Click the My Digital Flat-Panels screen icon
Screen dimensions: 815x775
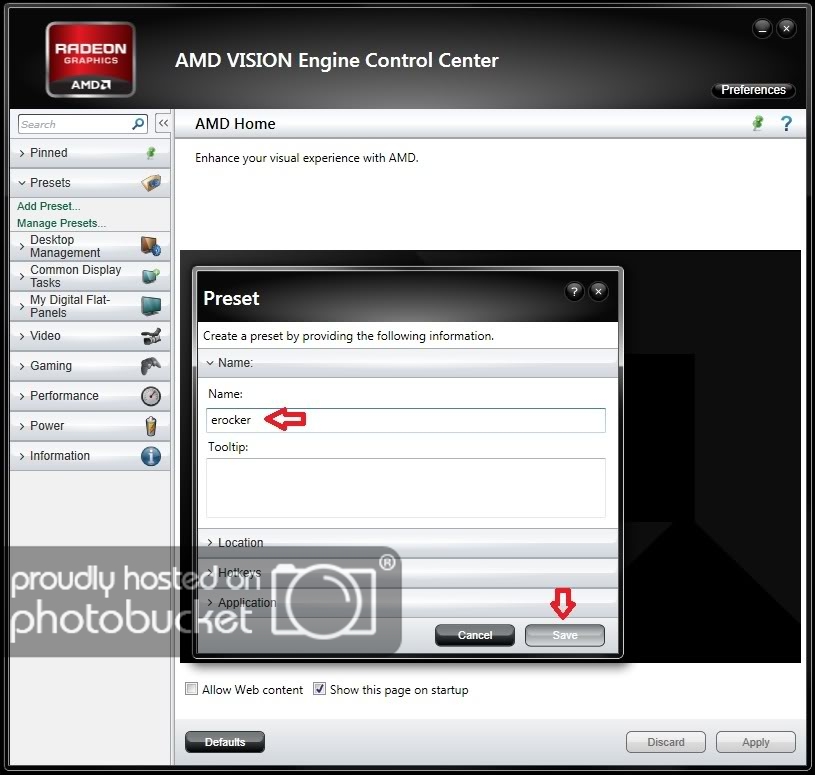click(151, 306)
